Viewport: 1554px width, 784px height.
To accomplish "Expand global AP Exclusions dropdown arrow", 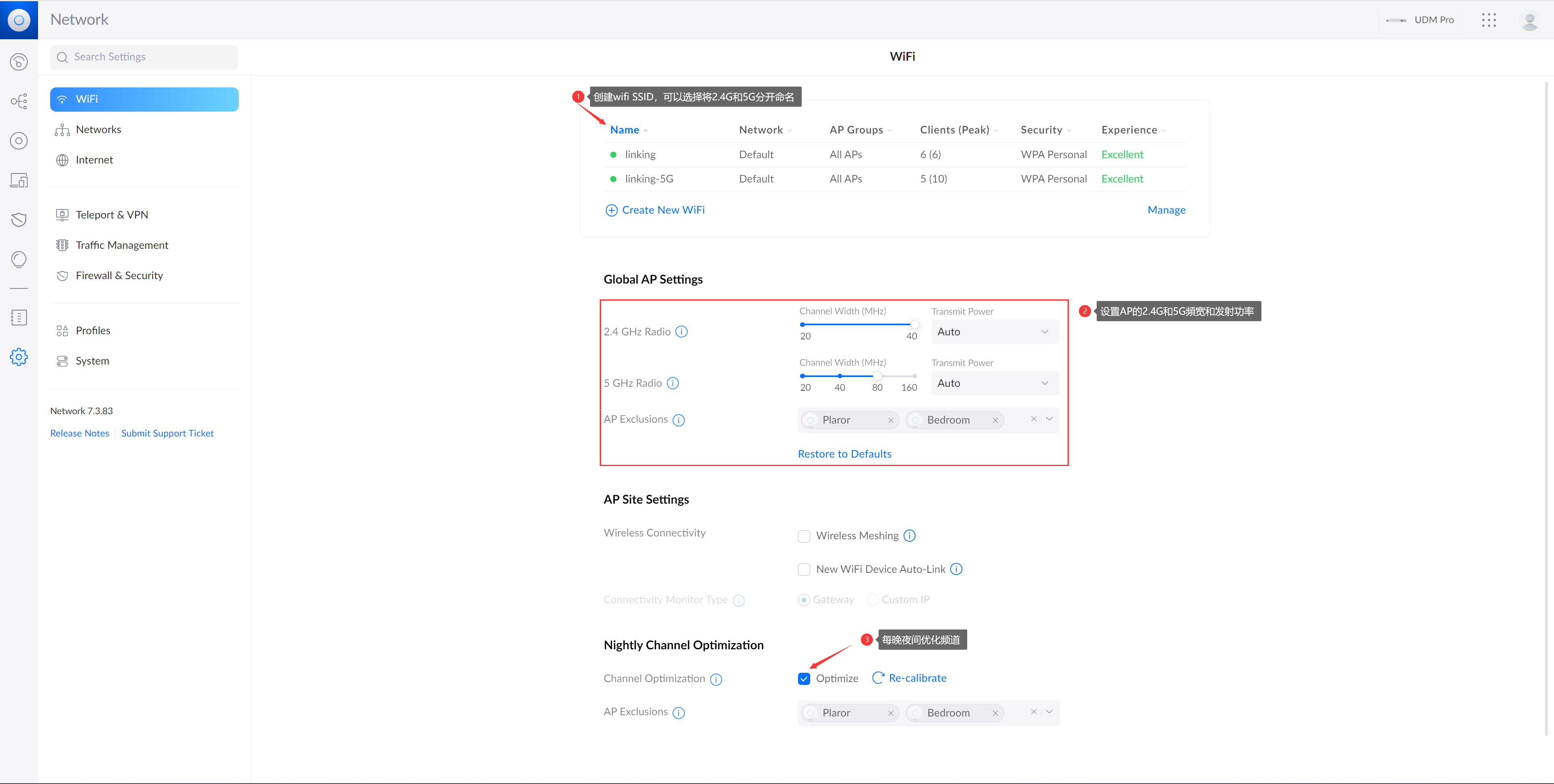I will (1050, 419).
